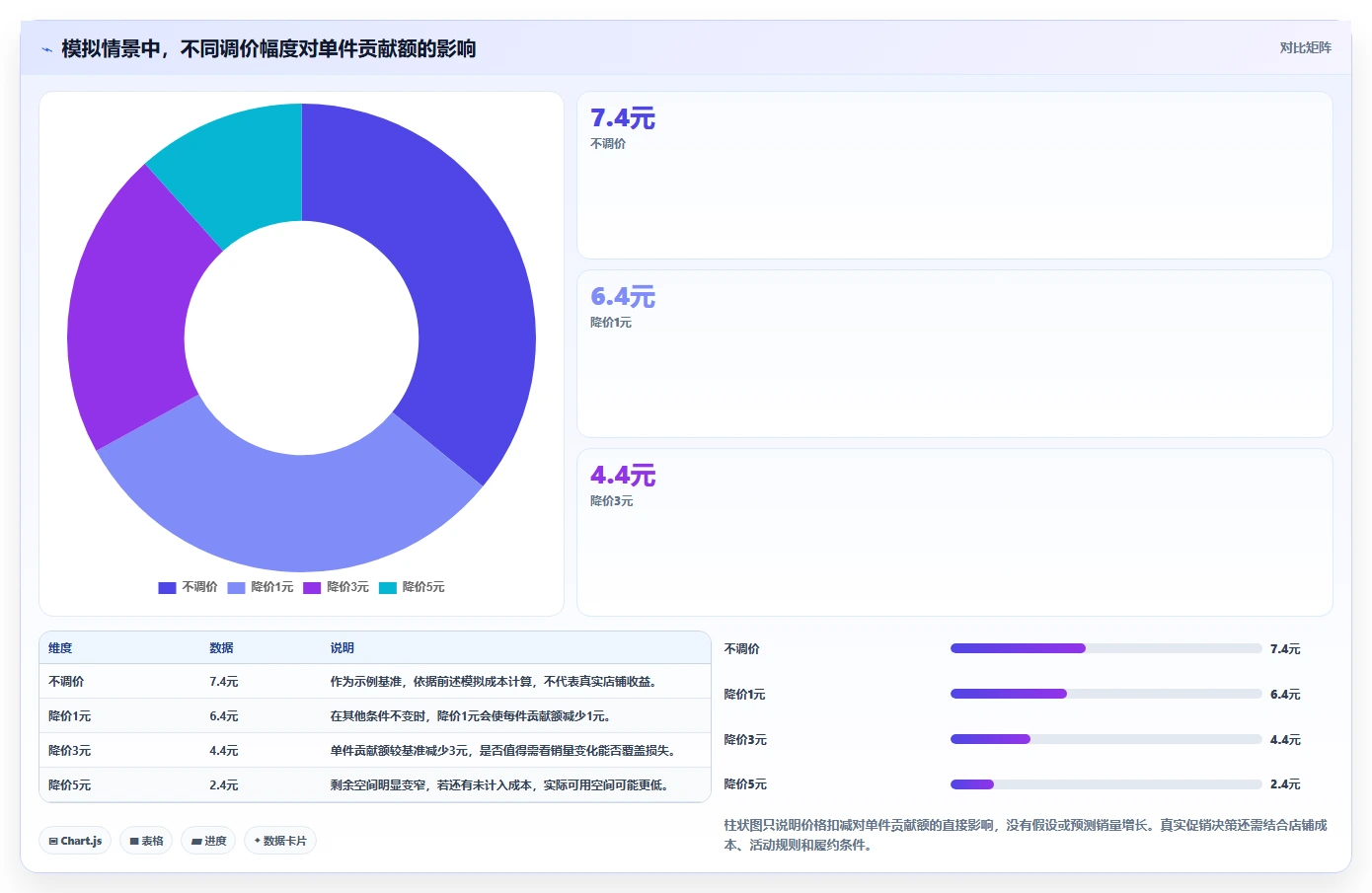Click the Chart.js tag chip
The width and height of the screenshot is (1372, 893).
pos(75,841)
